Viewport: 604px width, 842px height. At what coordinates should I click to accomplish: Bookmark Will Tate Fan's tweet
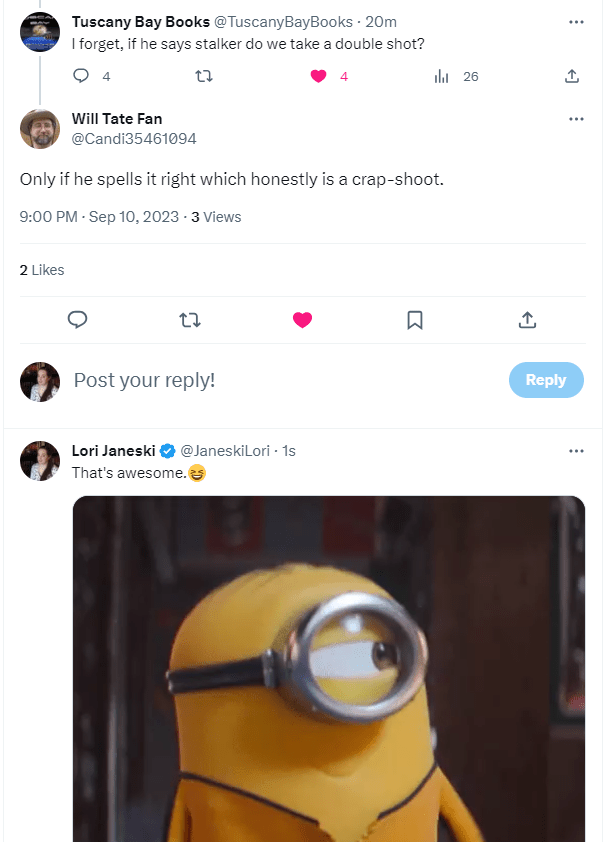point(415,320)
